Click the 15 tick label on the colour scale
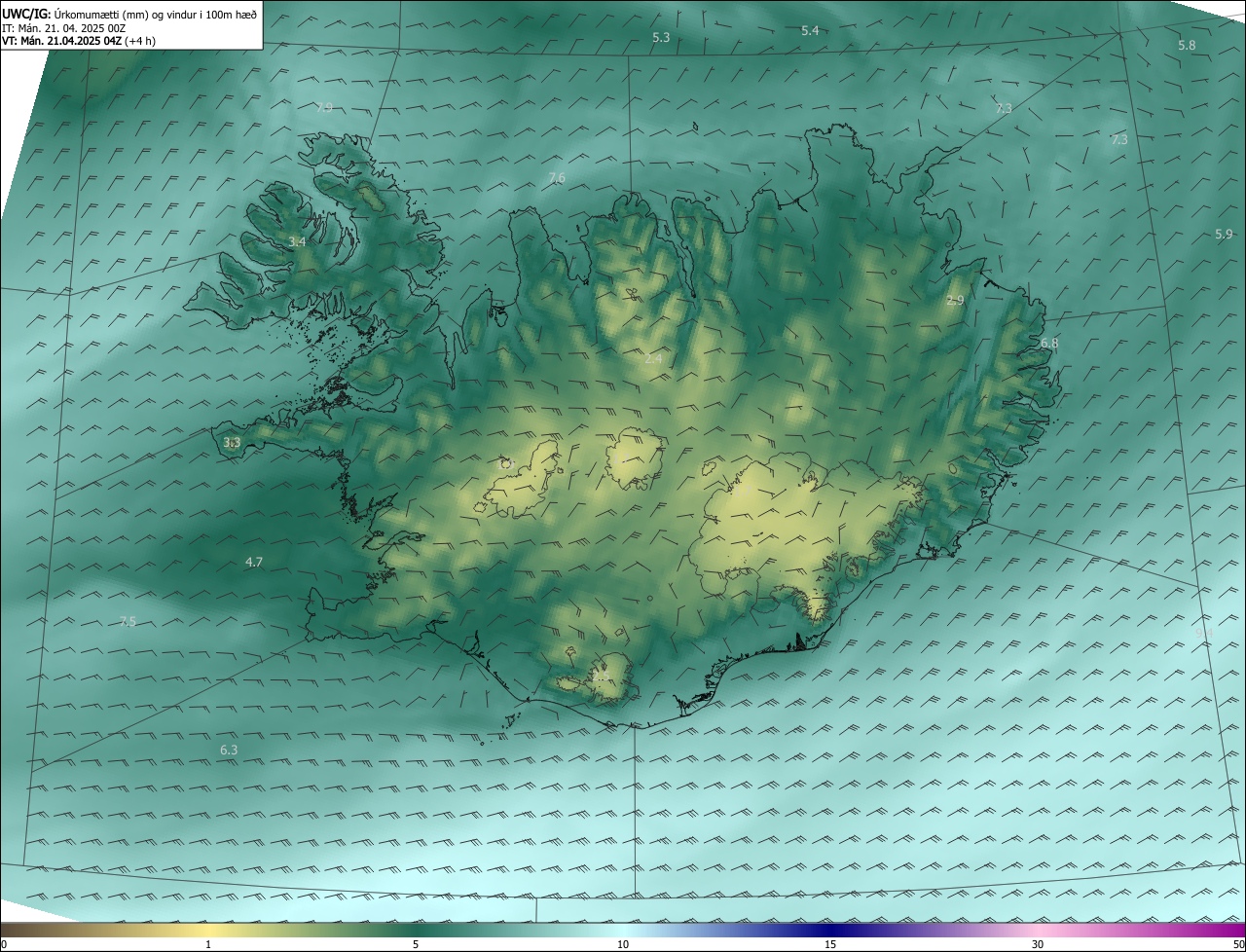Image resolution: width=1246 pixels, height=952 pixels. 830,944
